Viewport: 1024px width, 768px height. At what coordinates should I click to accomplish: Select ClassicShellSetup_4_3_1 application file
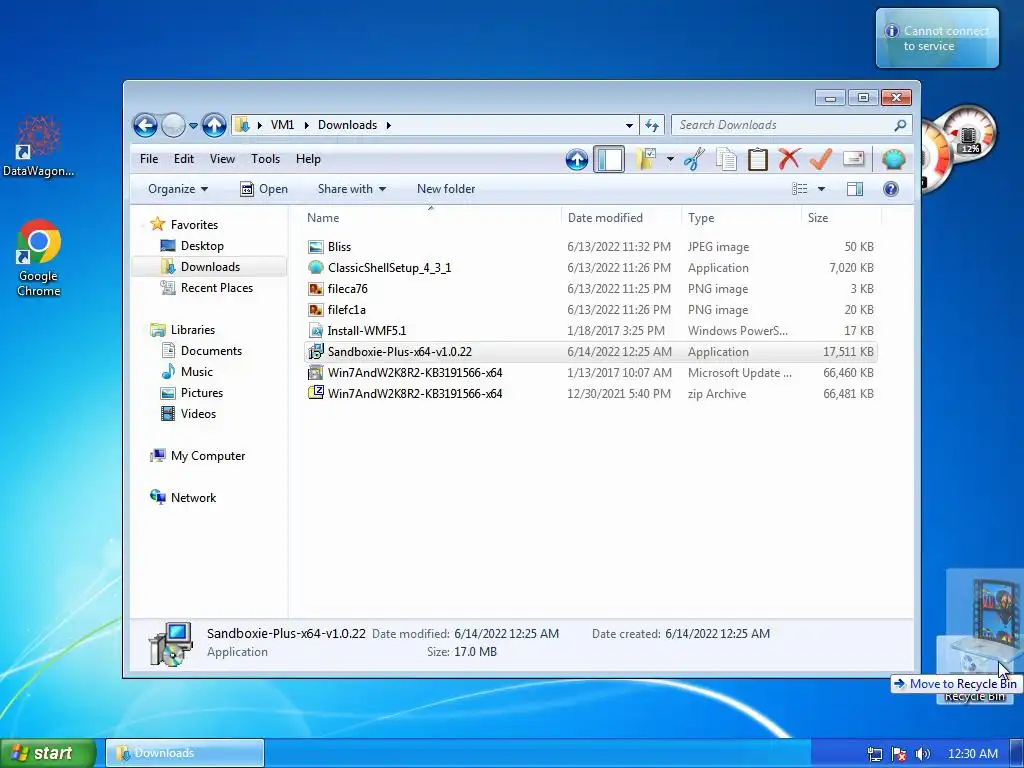click(591, 268)
